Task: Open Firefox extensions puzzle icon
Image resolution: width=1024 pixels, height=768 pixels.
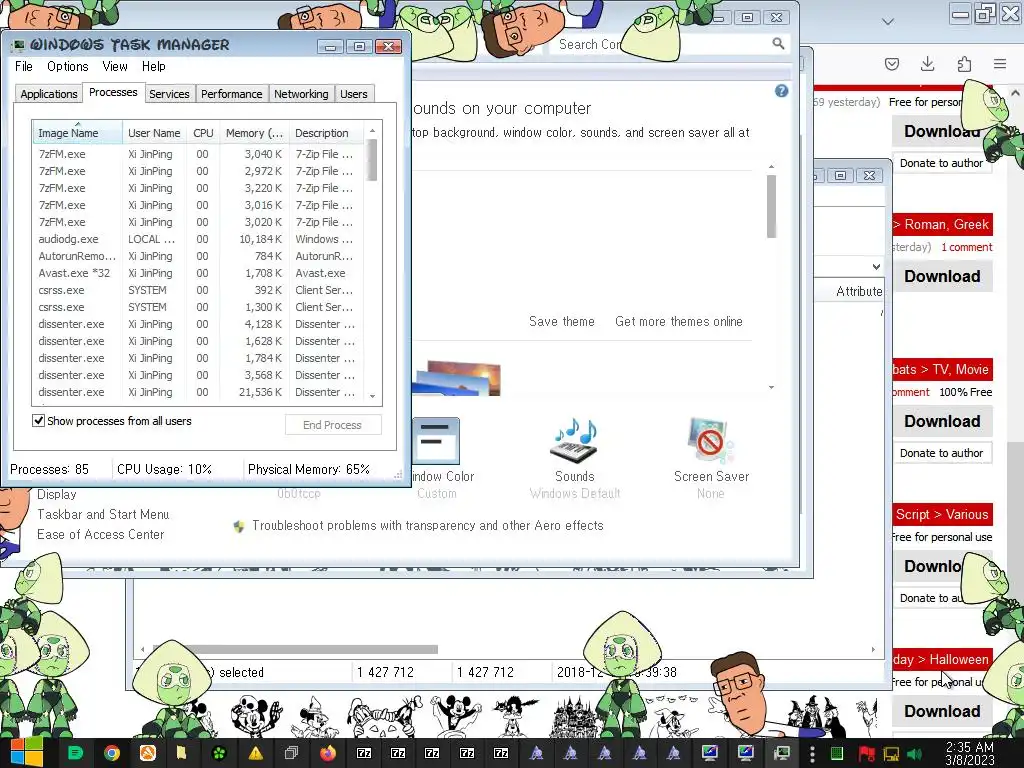Action: point(964,63)
